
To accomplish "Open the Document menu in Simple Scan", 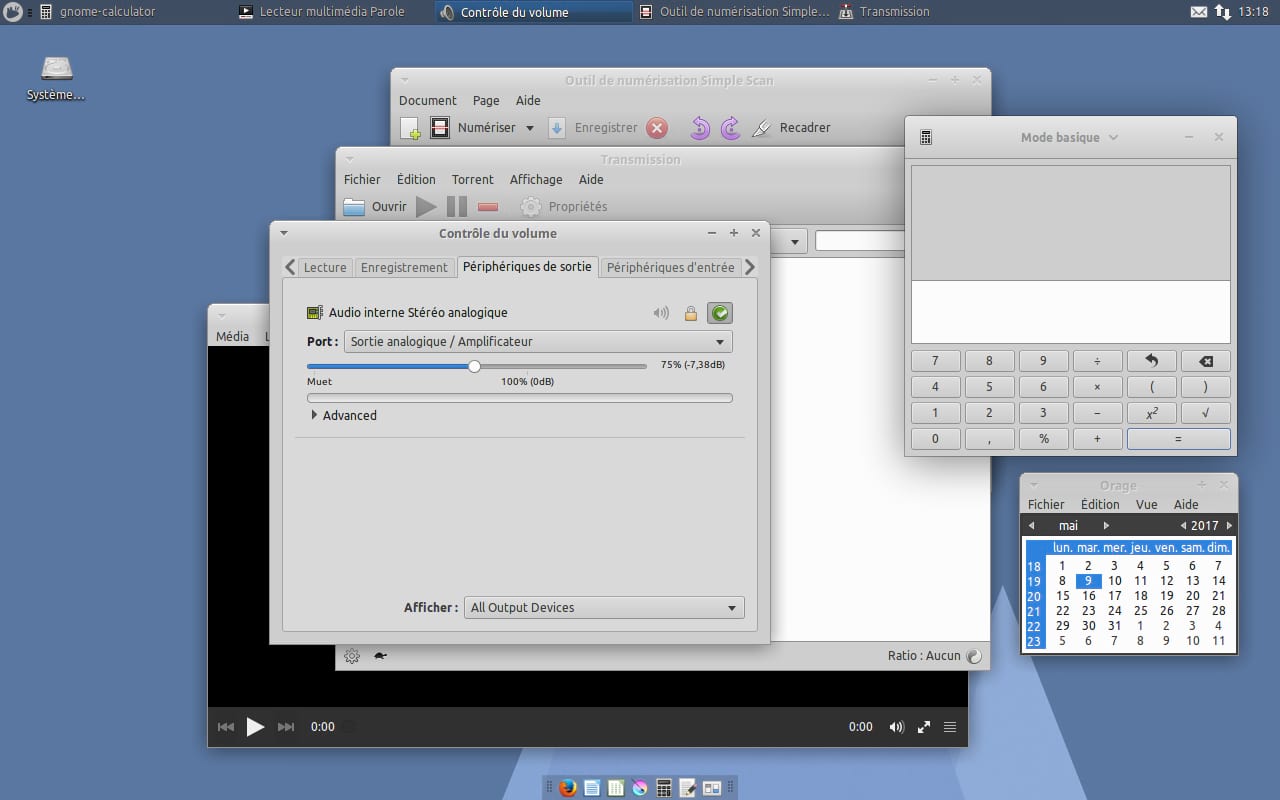I will [x=428, y=100].
